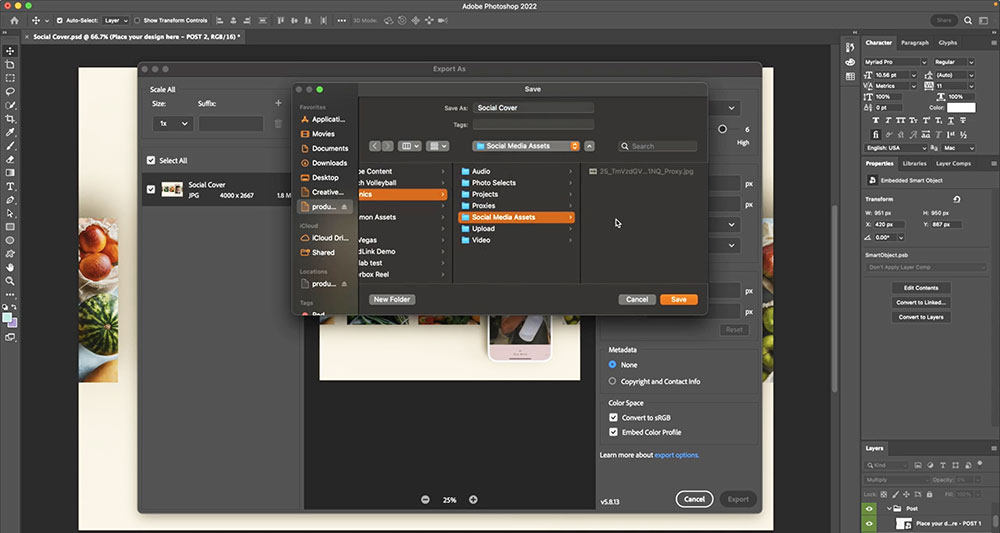The width and height of the screenshot is (1000, 533).
Task: Toggle Embed Color Profile checkbox
Action: (x=614, y=432)
